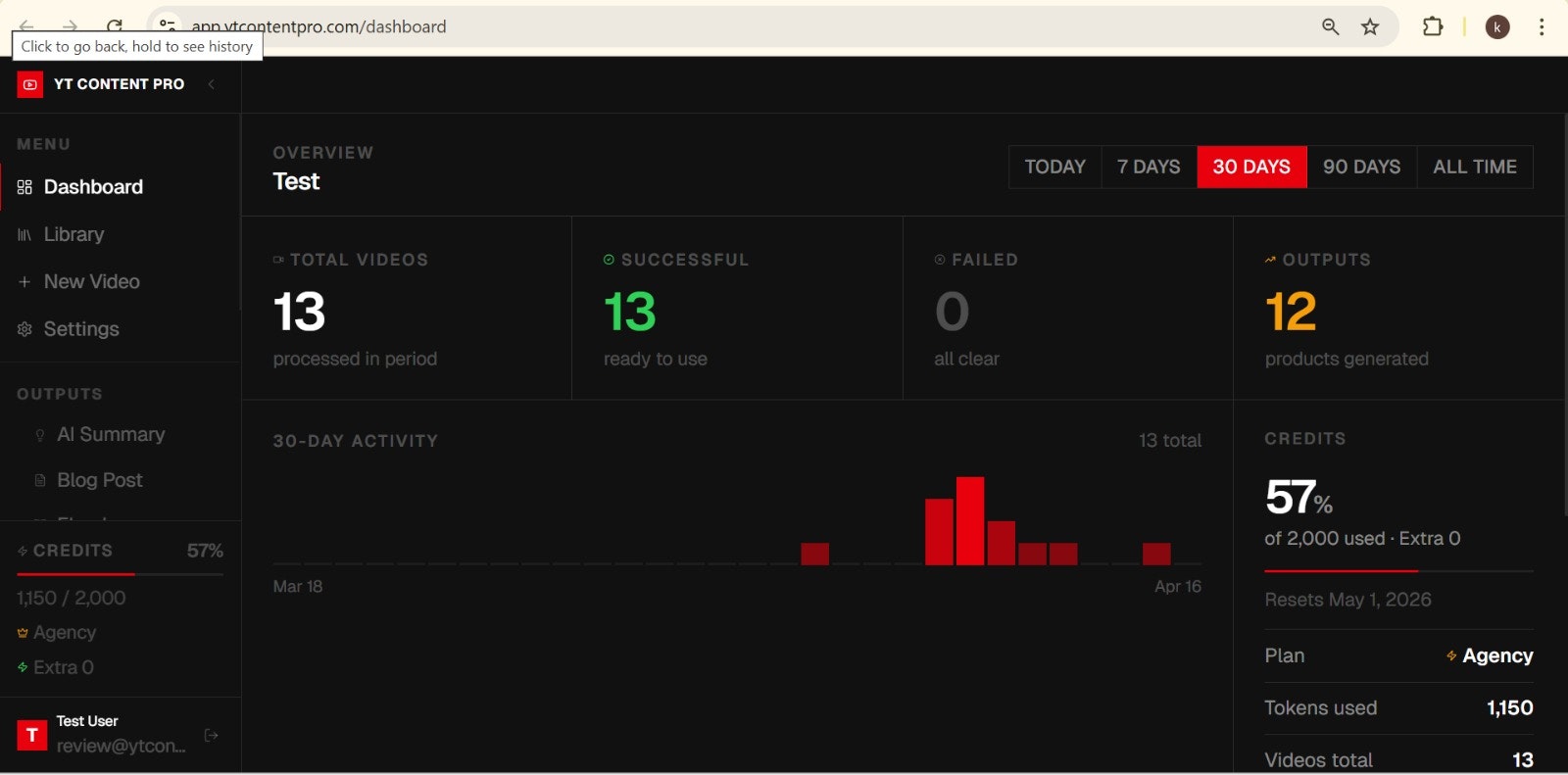Image resolution: width=1568 pixels, height=775 pixels.
Task: Click the Failed count 0
Action: pyautogui.click(x=952, y=313)
